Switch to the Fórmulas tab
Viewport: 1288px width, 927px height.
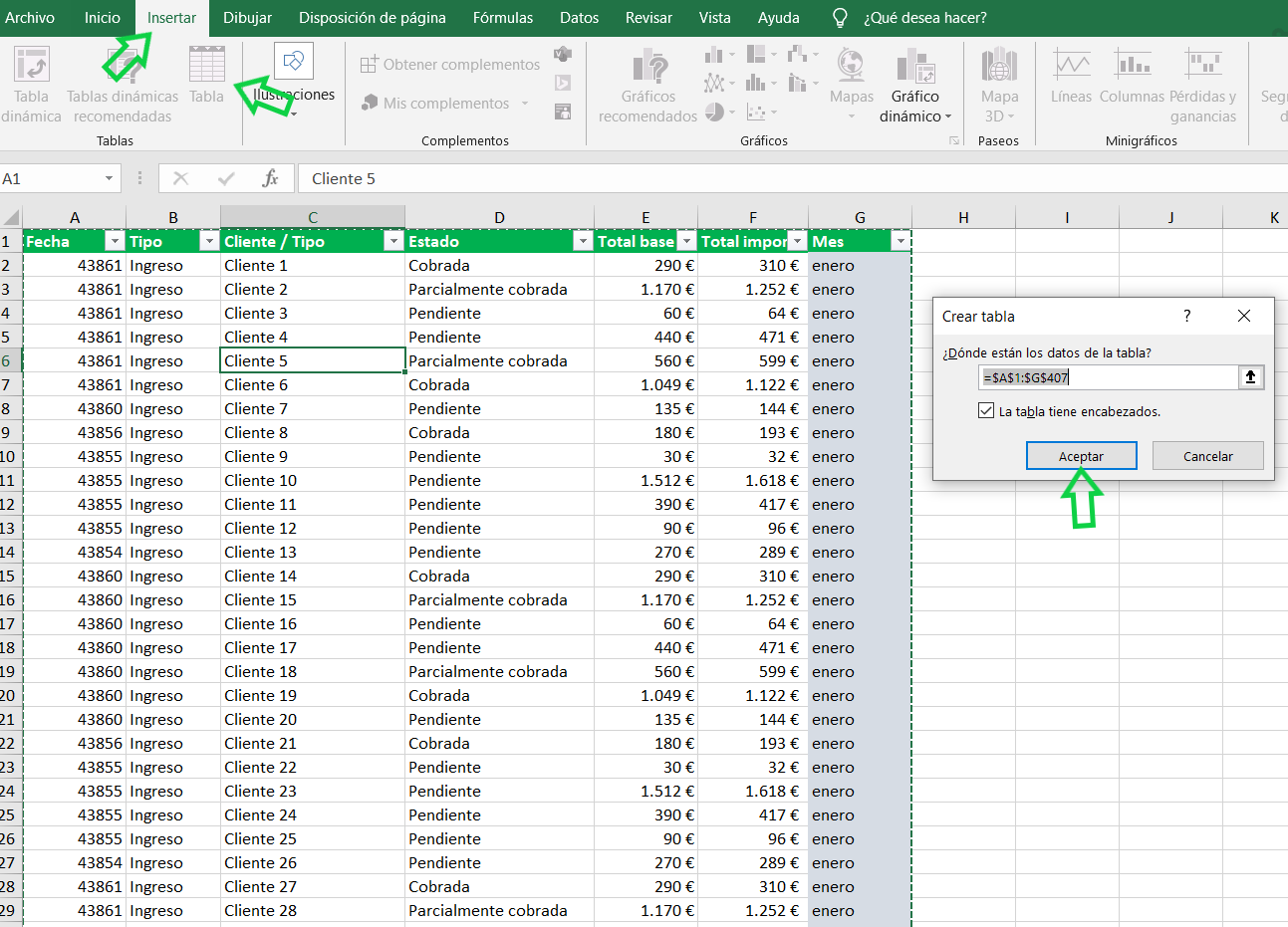click(x=503, y=18)
